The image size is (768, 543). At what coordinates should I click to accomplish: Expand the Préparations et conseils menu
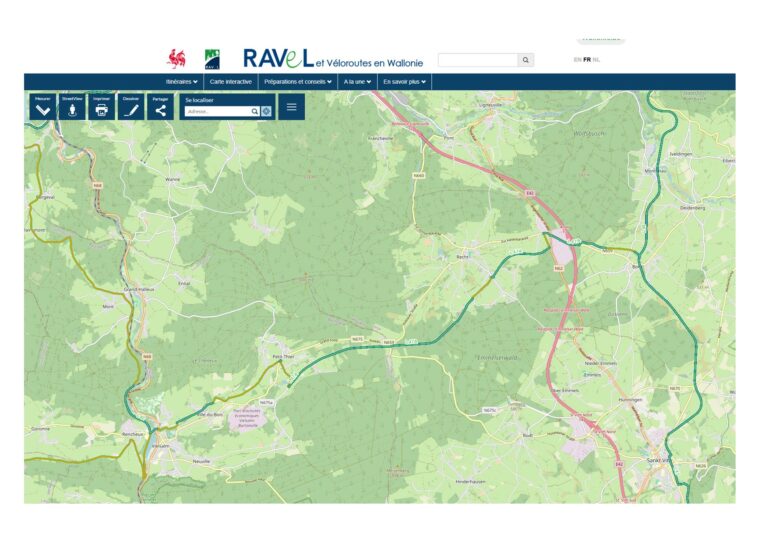click(298, 82)
